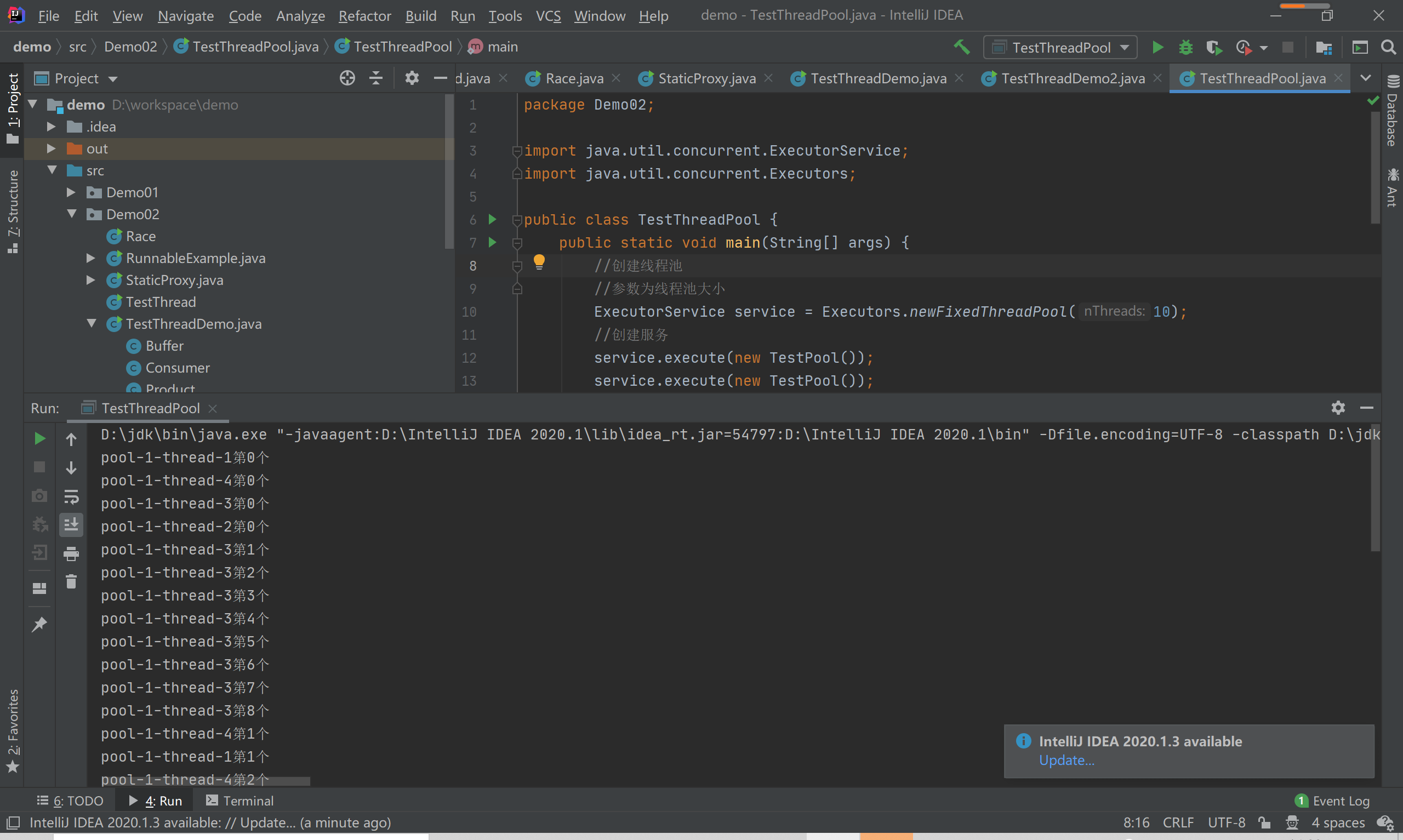Hide the Run tool window

tap(1367, 408)
